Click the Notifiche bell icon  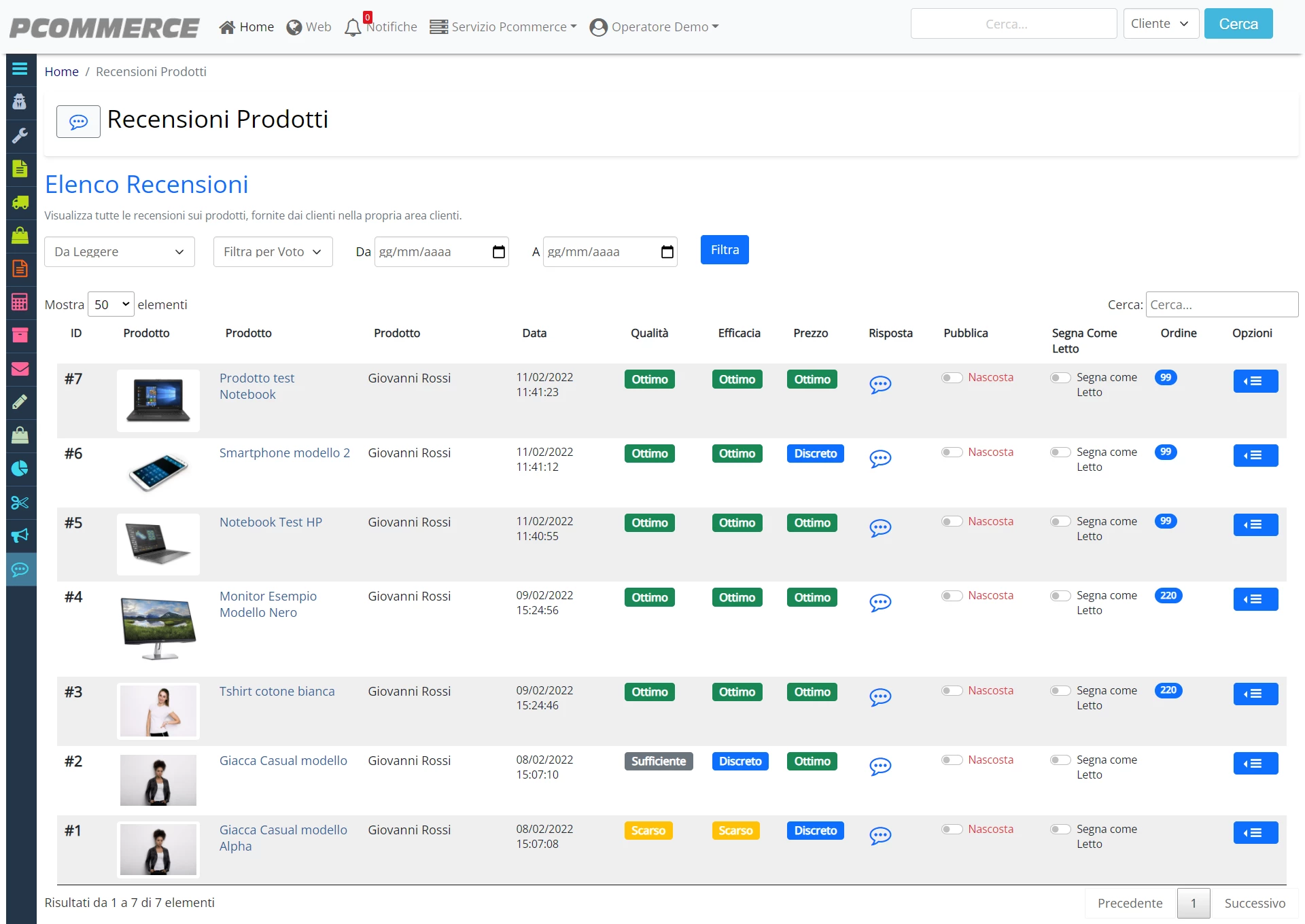pos(353,27)
